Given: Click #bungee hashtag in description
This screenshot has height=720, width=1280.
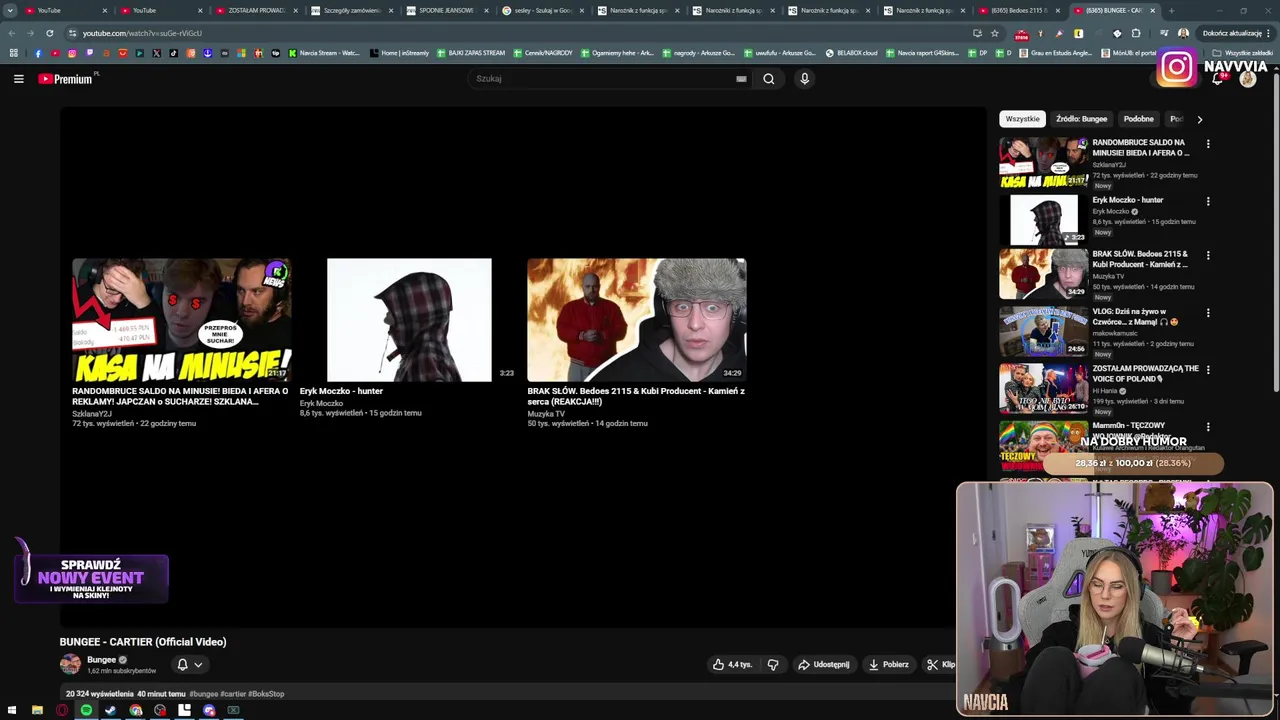Looking at the screenshot, I should pos(203,694).
